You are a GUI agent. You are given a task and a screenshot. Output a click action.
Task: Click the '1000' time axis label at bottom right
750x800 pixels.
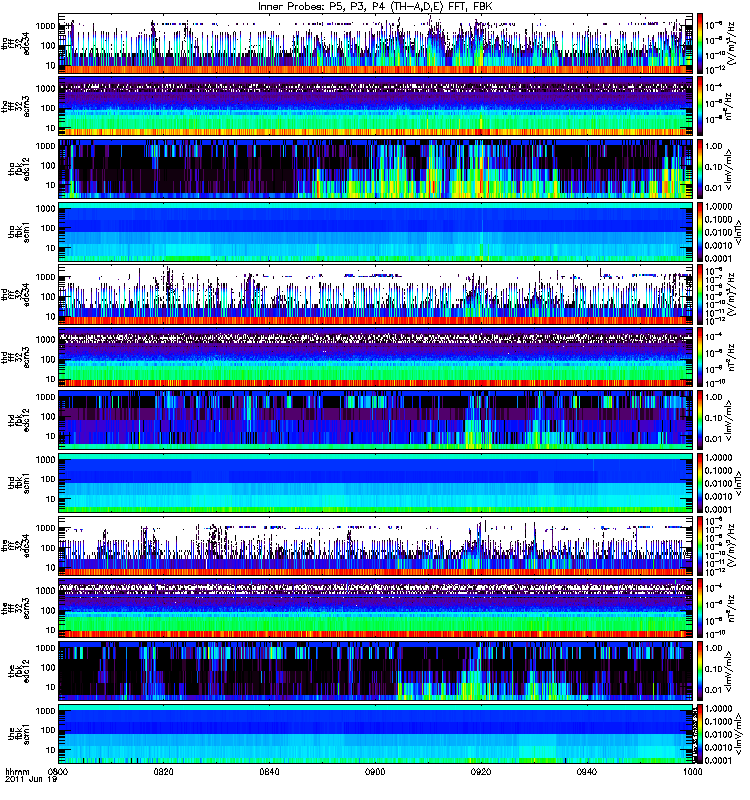[692, 771]
